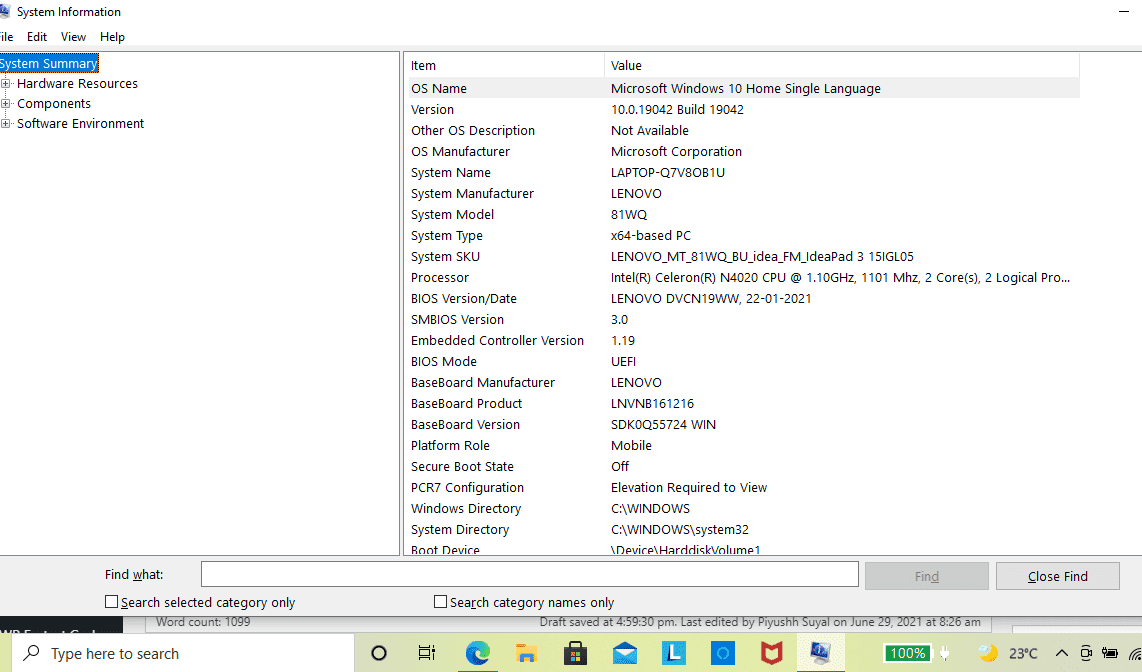Open the blue circle app on the taskbar
This screenshot has height=672, width=1142.
722,653
